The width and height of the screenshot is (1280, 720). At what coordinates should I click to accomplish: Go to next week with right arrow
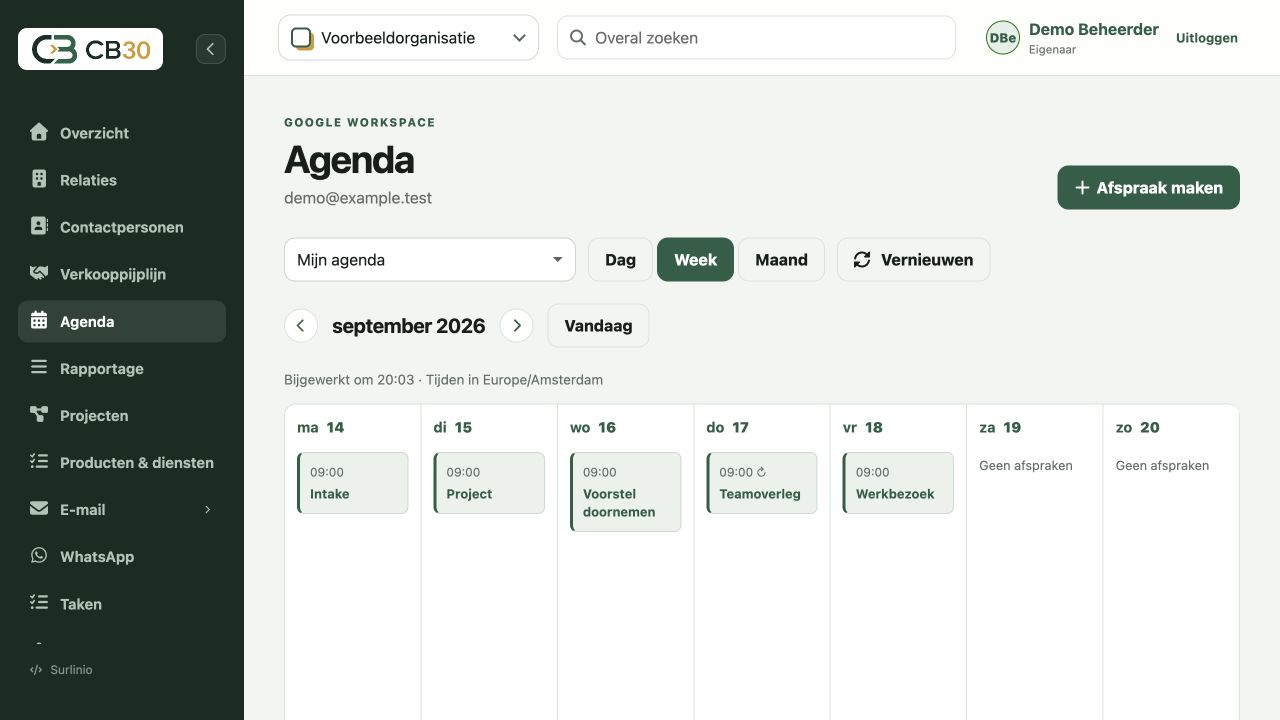click(516, 325)
